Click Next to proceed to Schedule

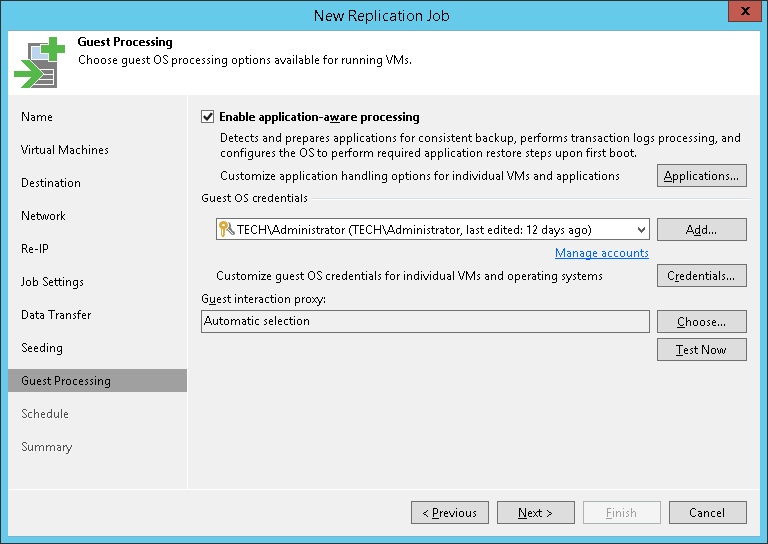[x=535, y=513]
